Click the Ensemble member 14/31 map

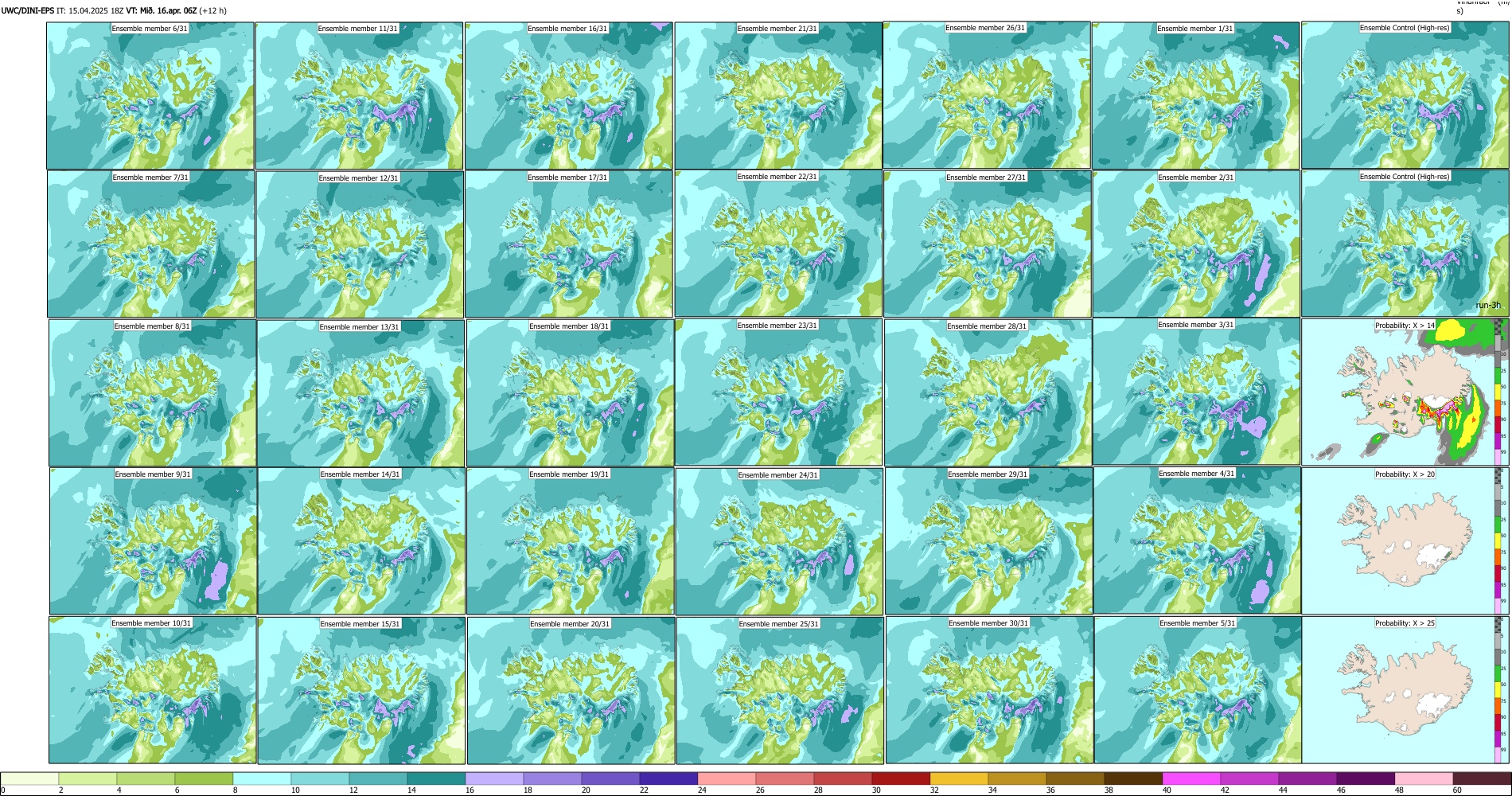click(x=361, y=541)
